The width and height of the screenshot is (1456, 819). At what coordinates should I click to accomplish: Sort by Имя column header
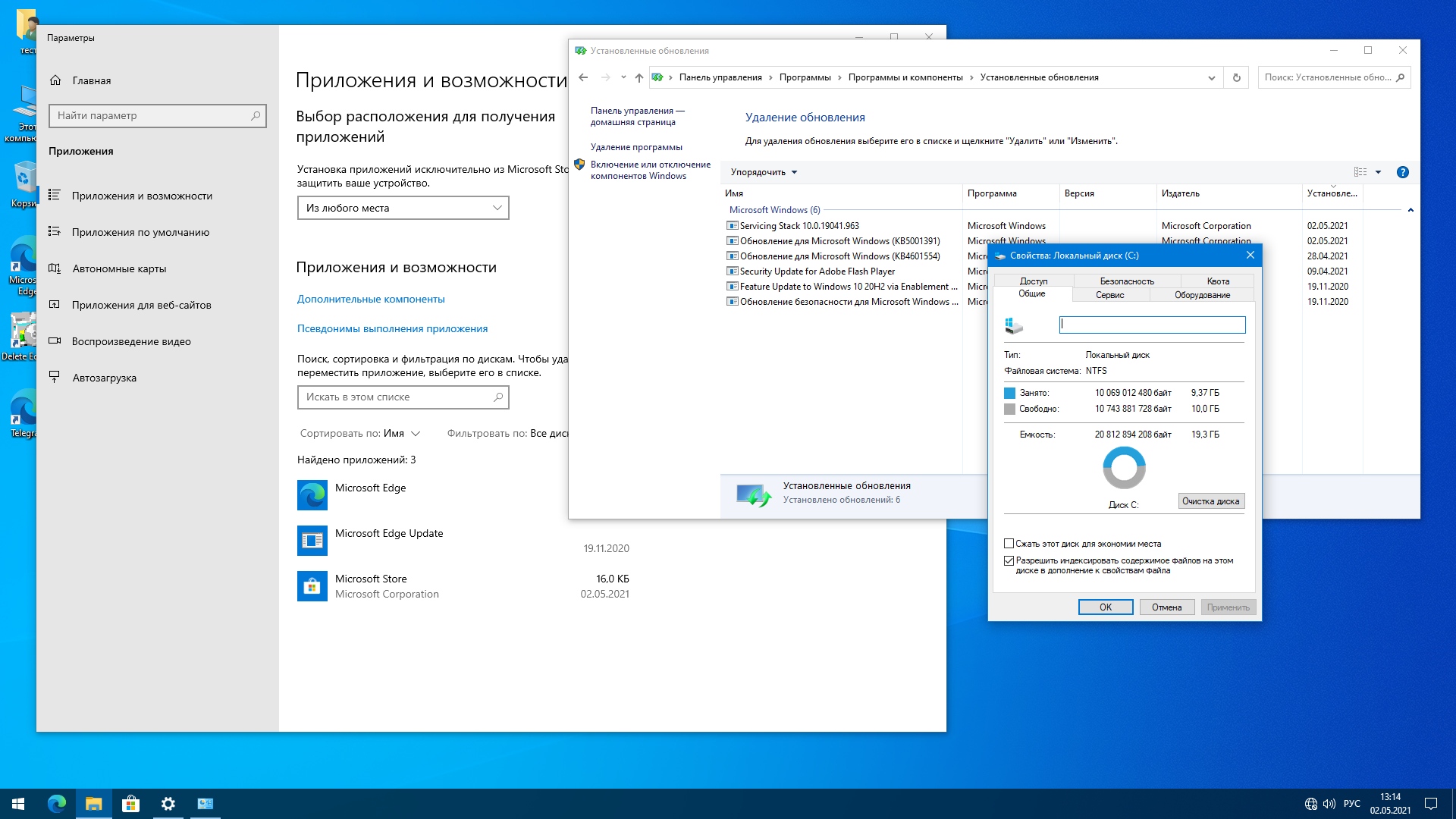(x=841, y=193)
